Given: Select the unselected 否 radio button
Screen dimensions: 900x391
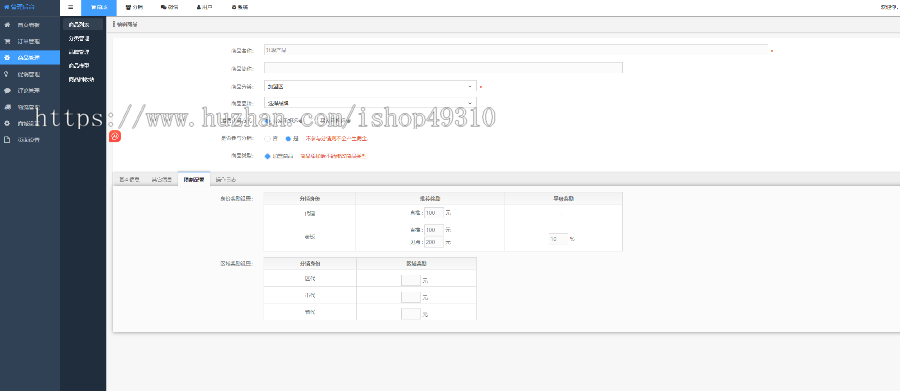Looking at the screenshot, I should (x=267, y=139).
